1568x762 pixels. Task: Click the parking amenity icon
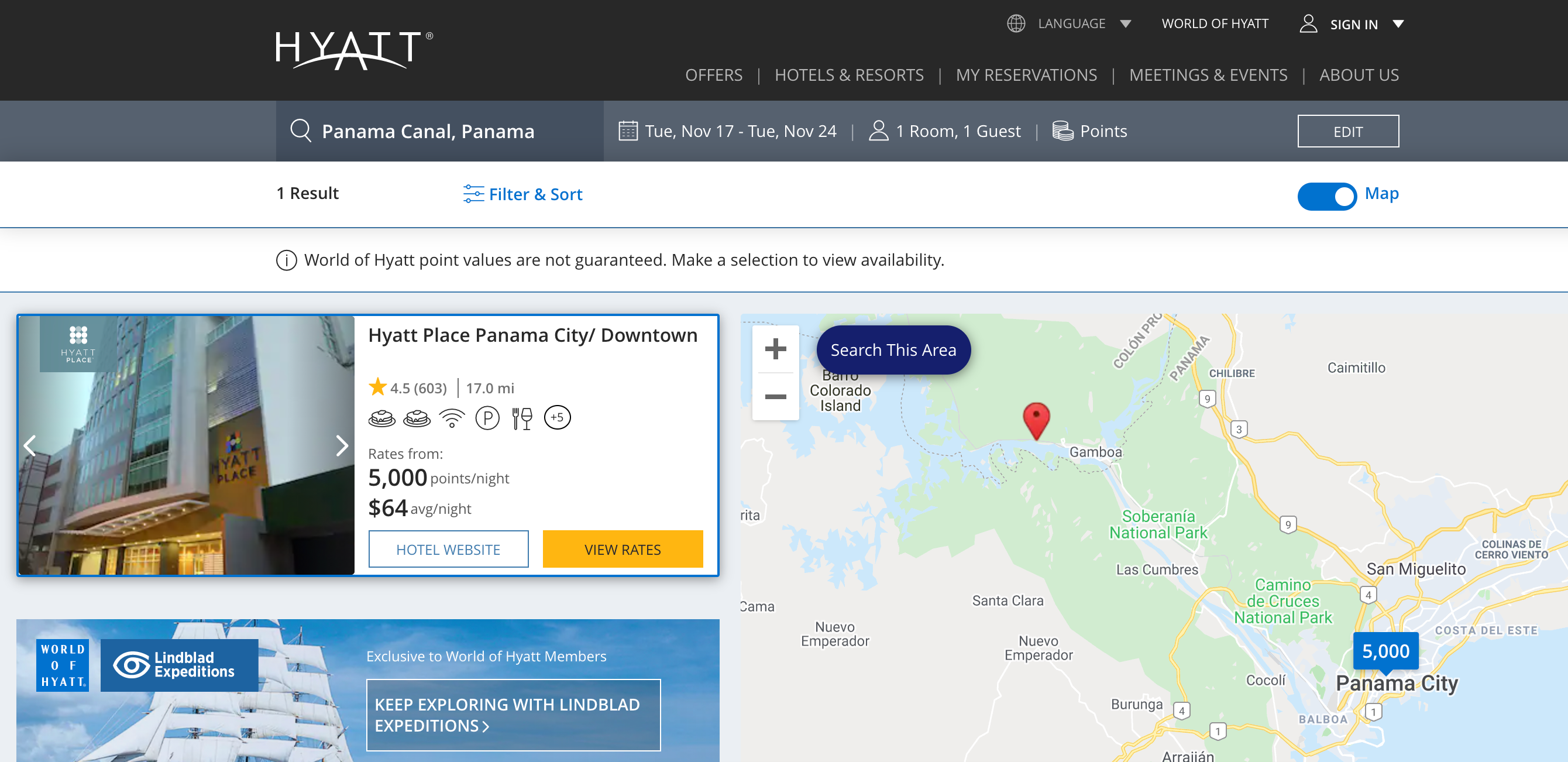487,418
